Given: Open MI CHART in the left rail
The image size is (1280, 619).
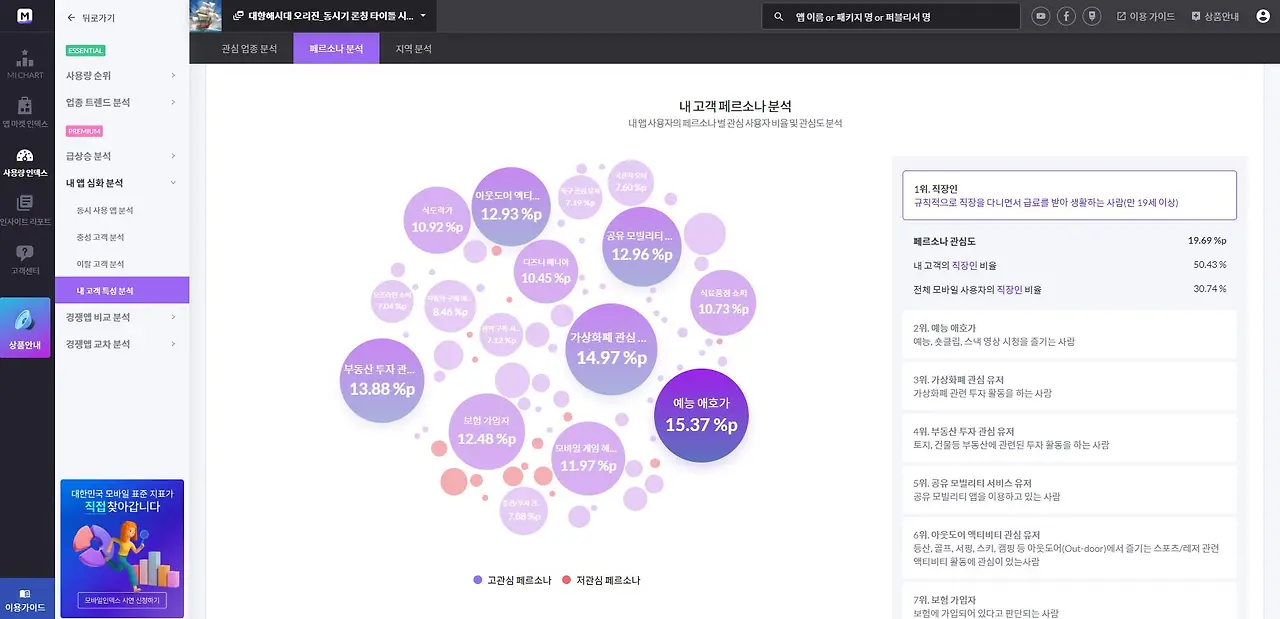Looking at the screenshot, I should (x=26, y=64).
